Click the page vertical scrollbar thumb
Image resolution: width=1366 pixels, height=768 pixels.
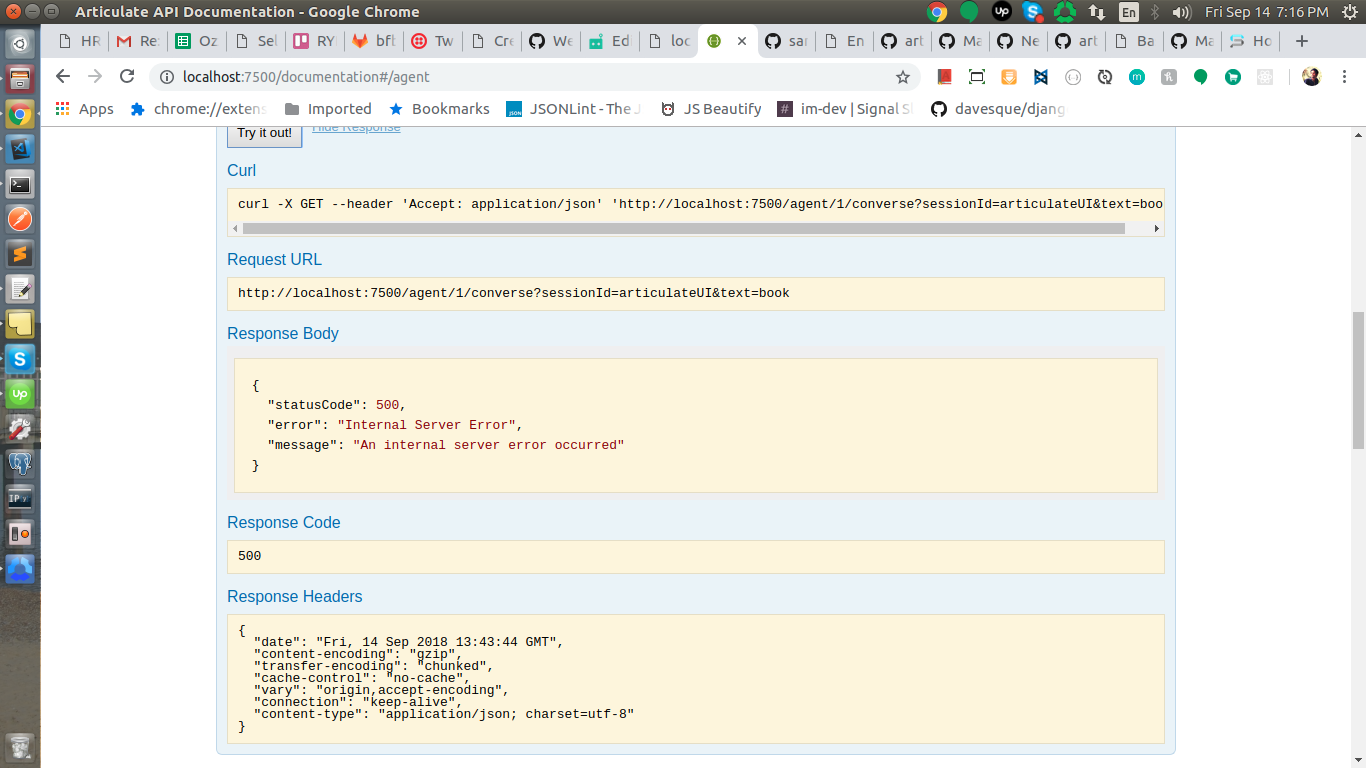(x=1358, y=380)
